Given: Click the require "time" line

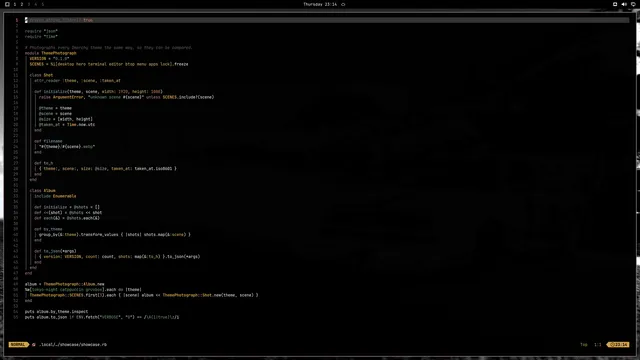Looking at the screenshot, I should 41,37.
